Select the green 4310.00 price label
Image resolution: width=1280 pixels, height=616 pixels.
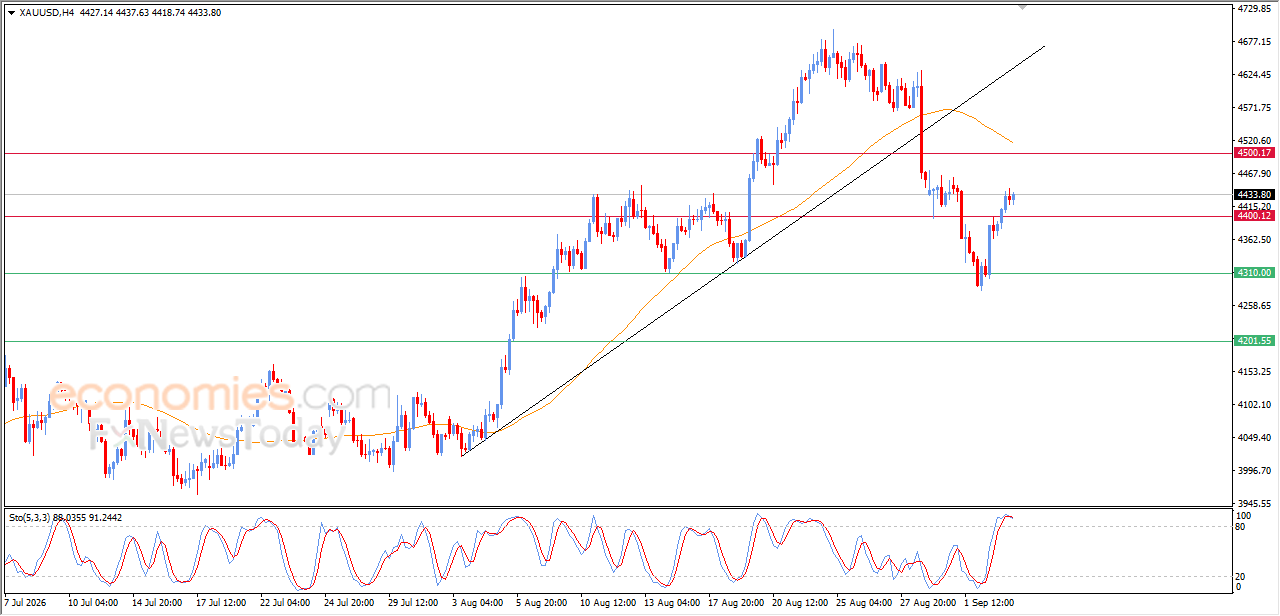(1253, 272)
